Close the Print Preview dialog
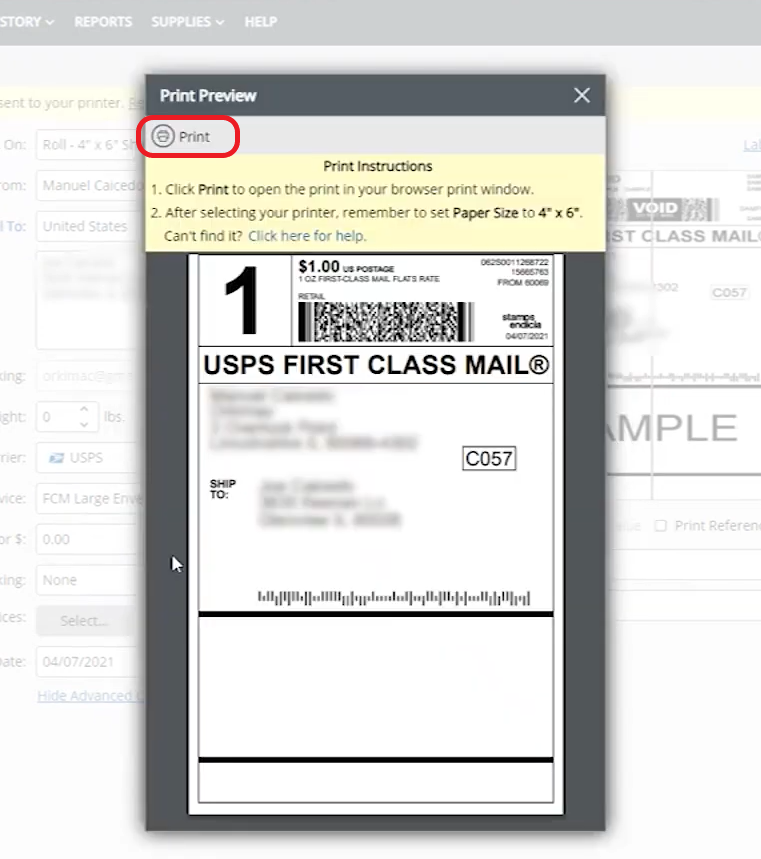The height and width of the screenshot is (859, 761). pyautogui.click(x=582, y=95)
